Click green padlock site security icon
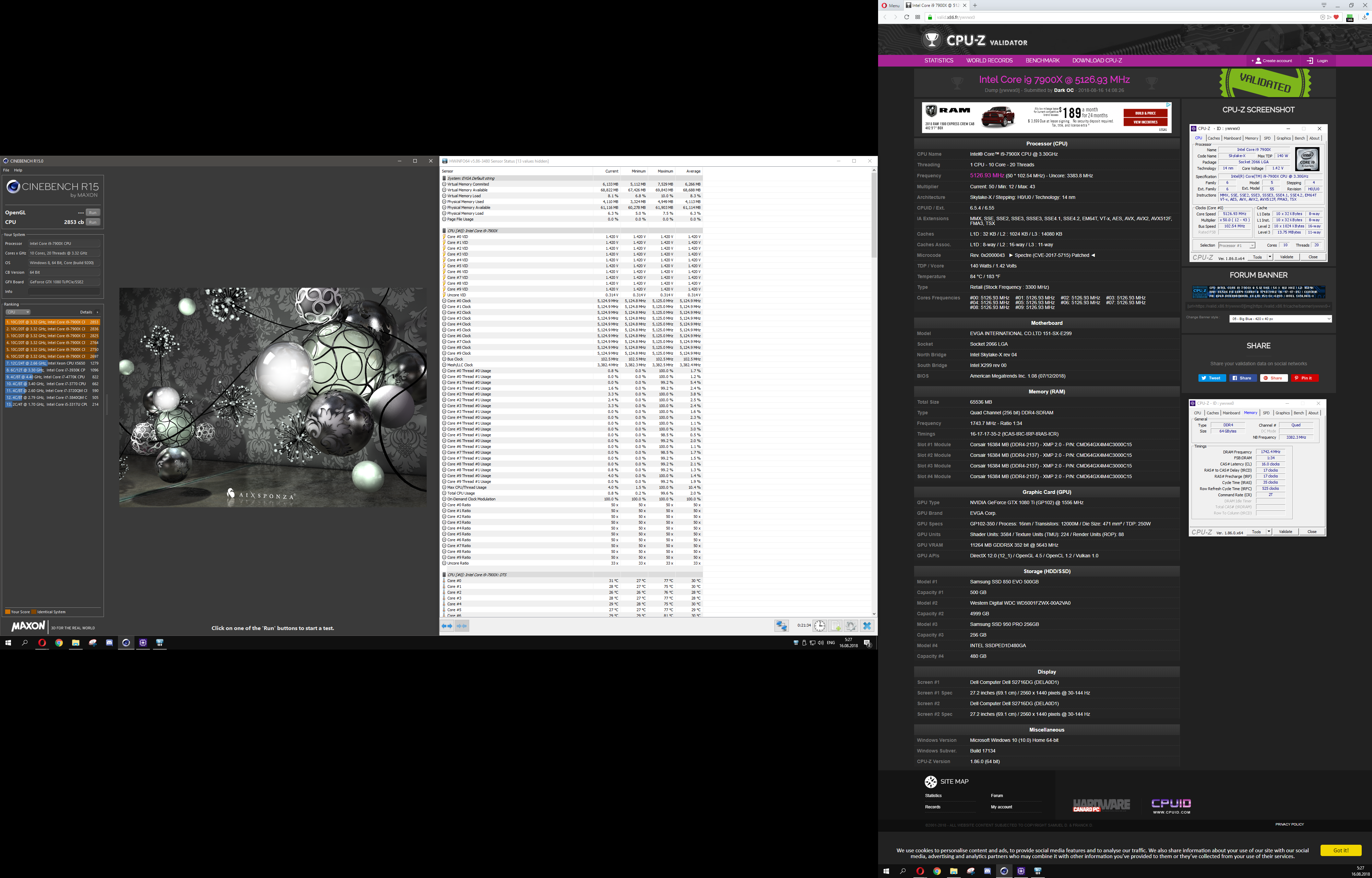 click(930, 17)
